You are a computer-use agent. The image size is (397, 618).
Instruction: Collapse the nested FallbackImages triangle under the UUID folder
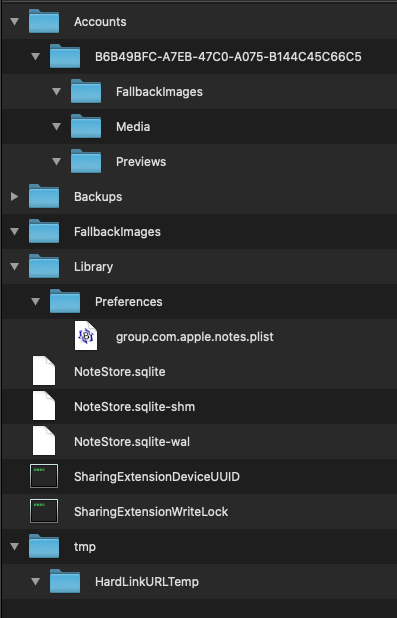pyautogui.click(x=56, y=91)
